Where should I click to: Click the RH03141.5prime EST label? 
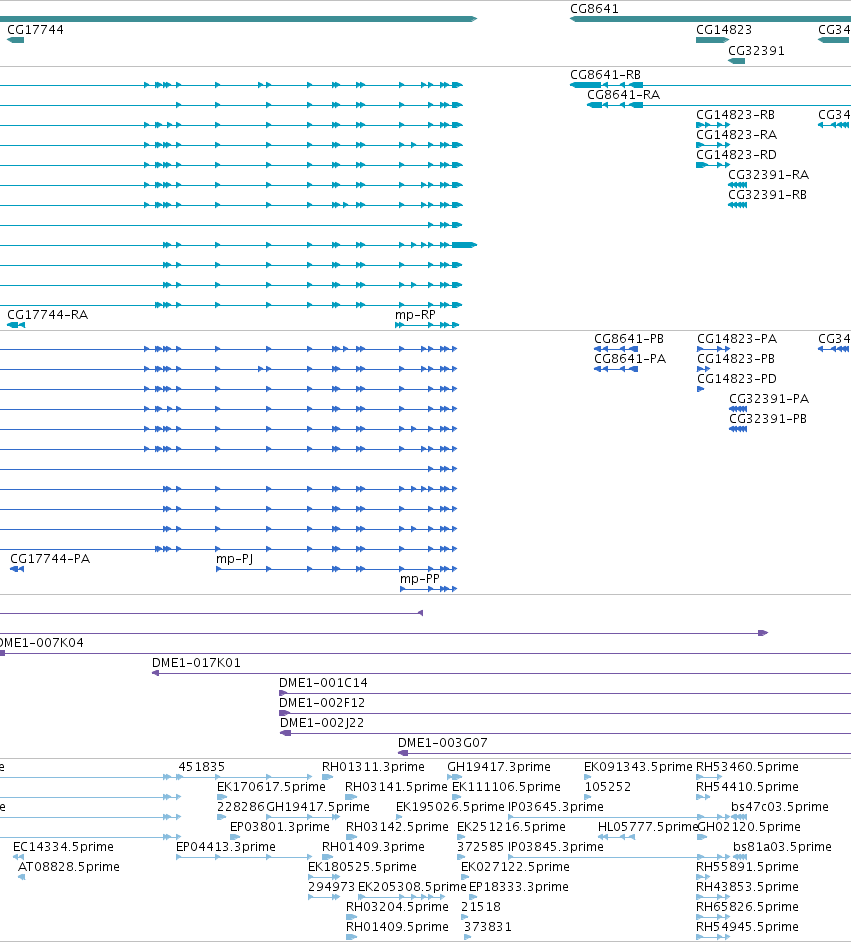click(x=396, y=786)
